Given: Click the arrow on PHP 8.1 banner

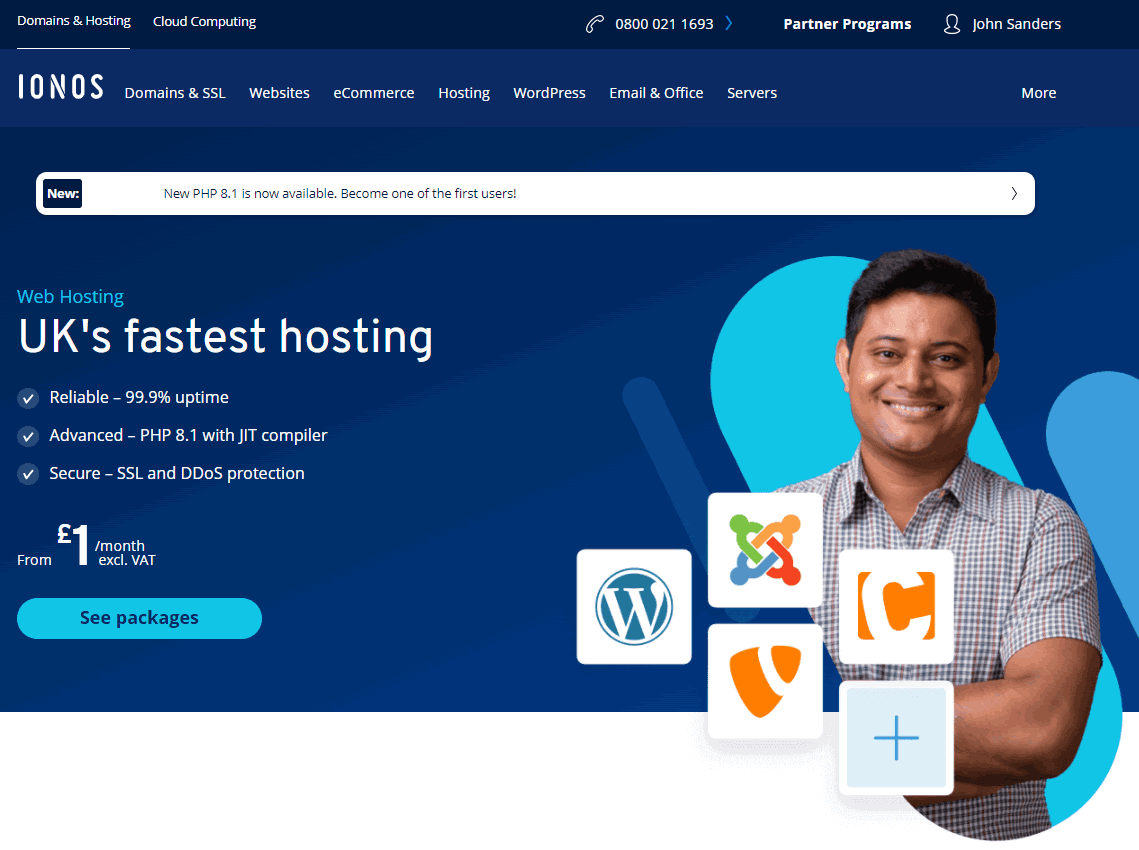Looking at the screenshot, I should click(1014, 194).
